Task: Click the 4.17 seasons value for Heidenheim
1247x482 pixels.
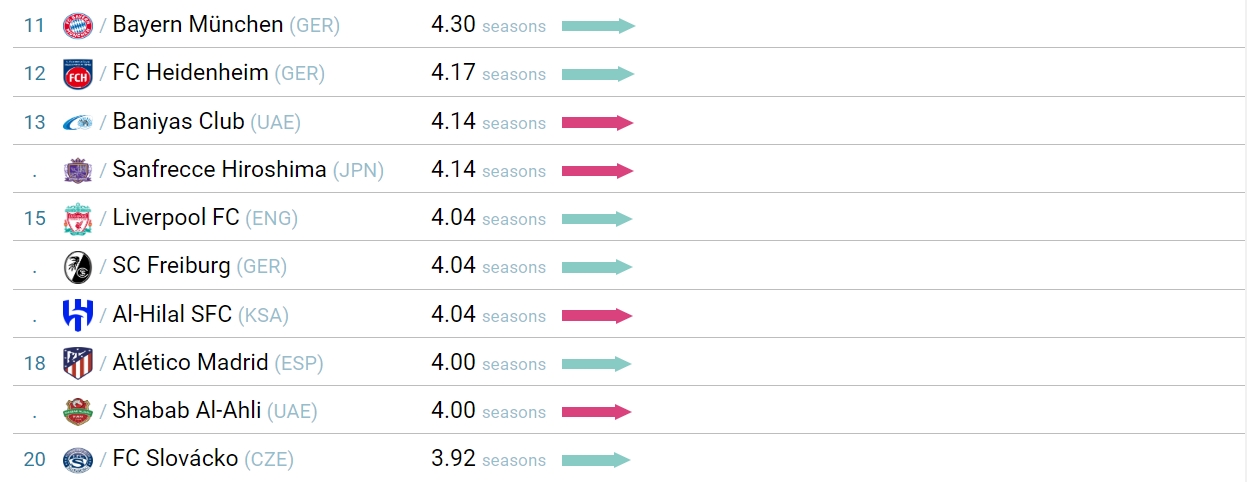Action: pos(488,73)
